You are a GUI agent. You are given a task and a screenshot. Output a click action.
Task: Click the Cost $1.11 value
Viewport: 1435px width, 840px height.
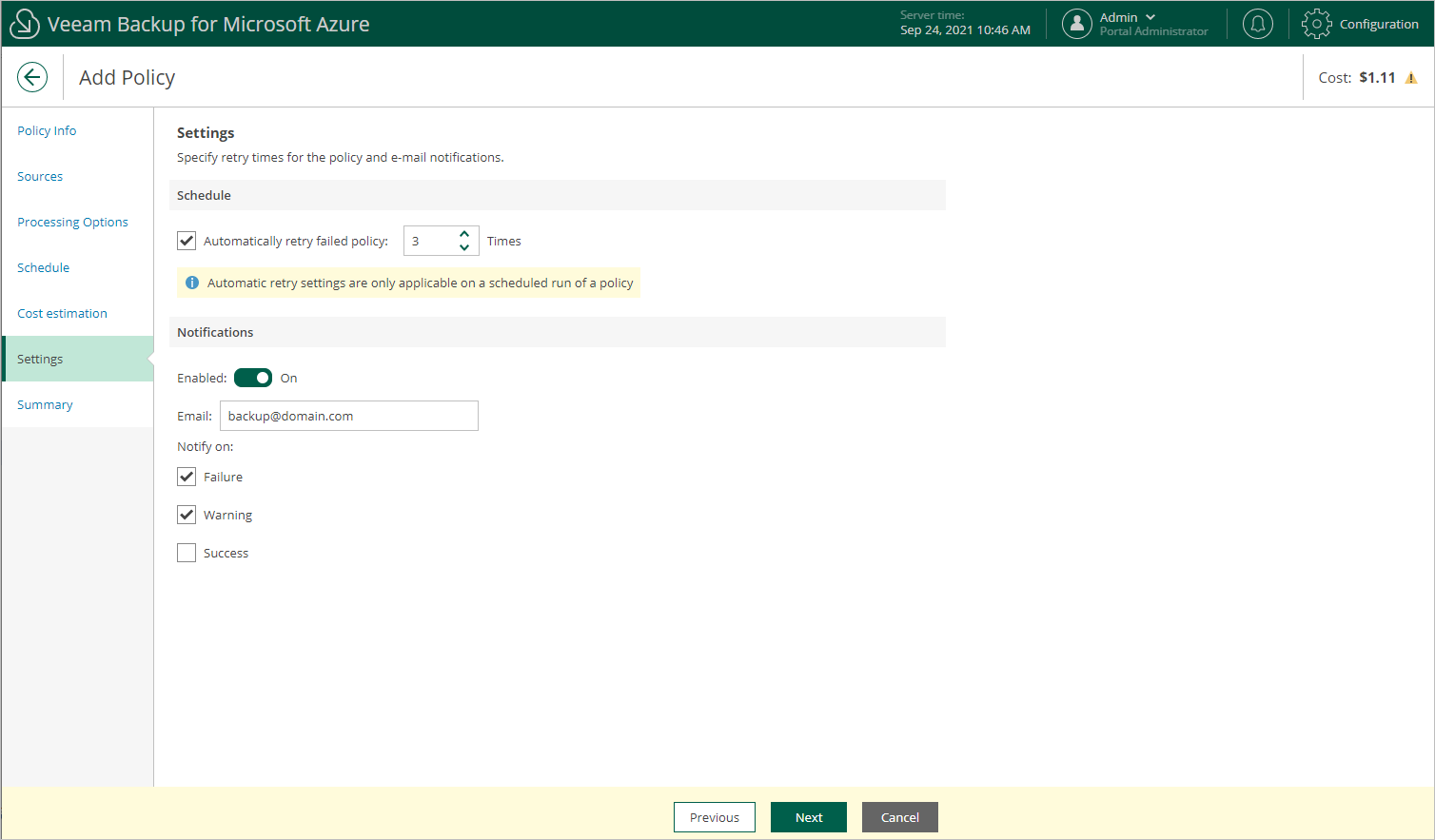click(1377, 77)
